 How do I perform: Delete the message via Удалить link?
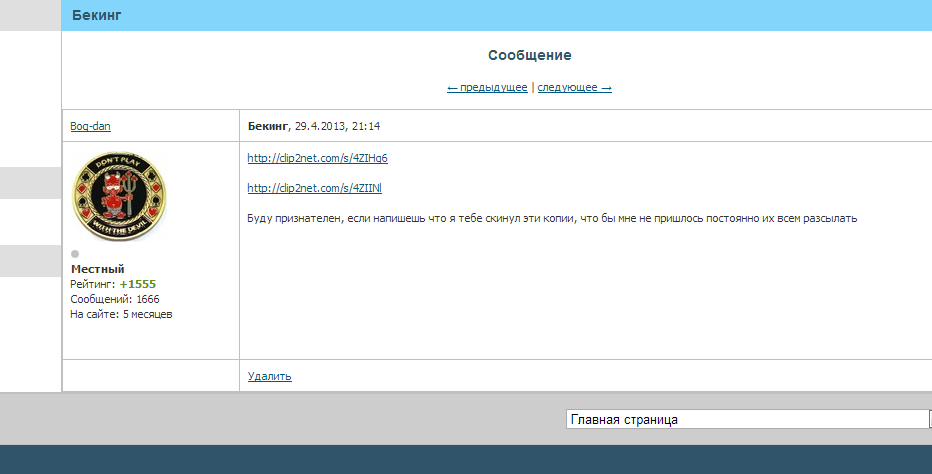(269, 376)
